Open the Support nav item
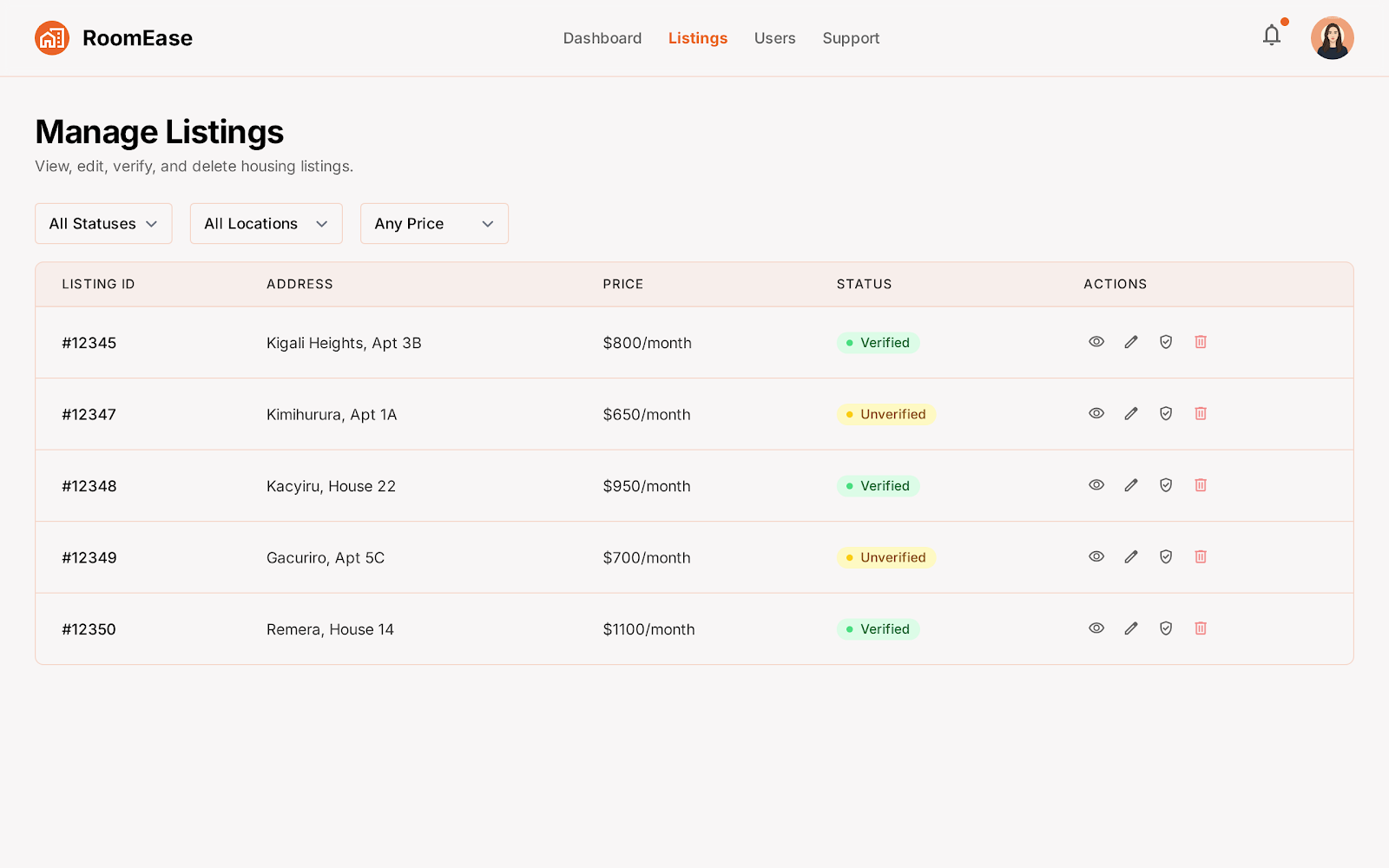Screen dimensions: 1389x868 (x=851, y=38)
